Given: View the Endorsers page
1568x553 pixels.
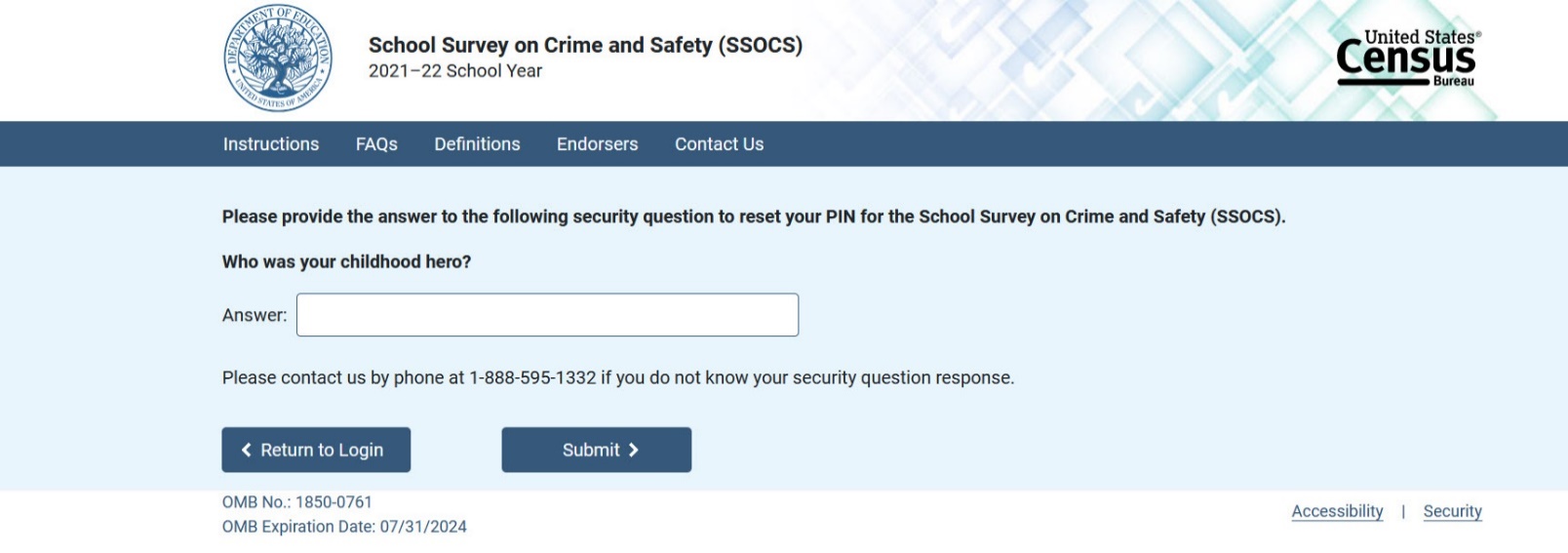Looking at the screenshot, I should click(597, 144).
